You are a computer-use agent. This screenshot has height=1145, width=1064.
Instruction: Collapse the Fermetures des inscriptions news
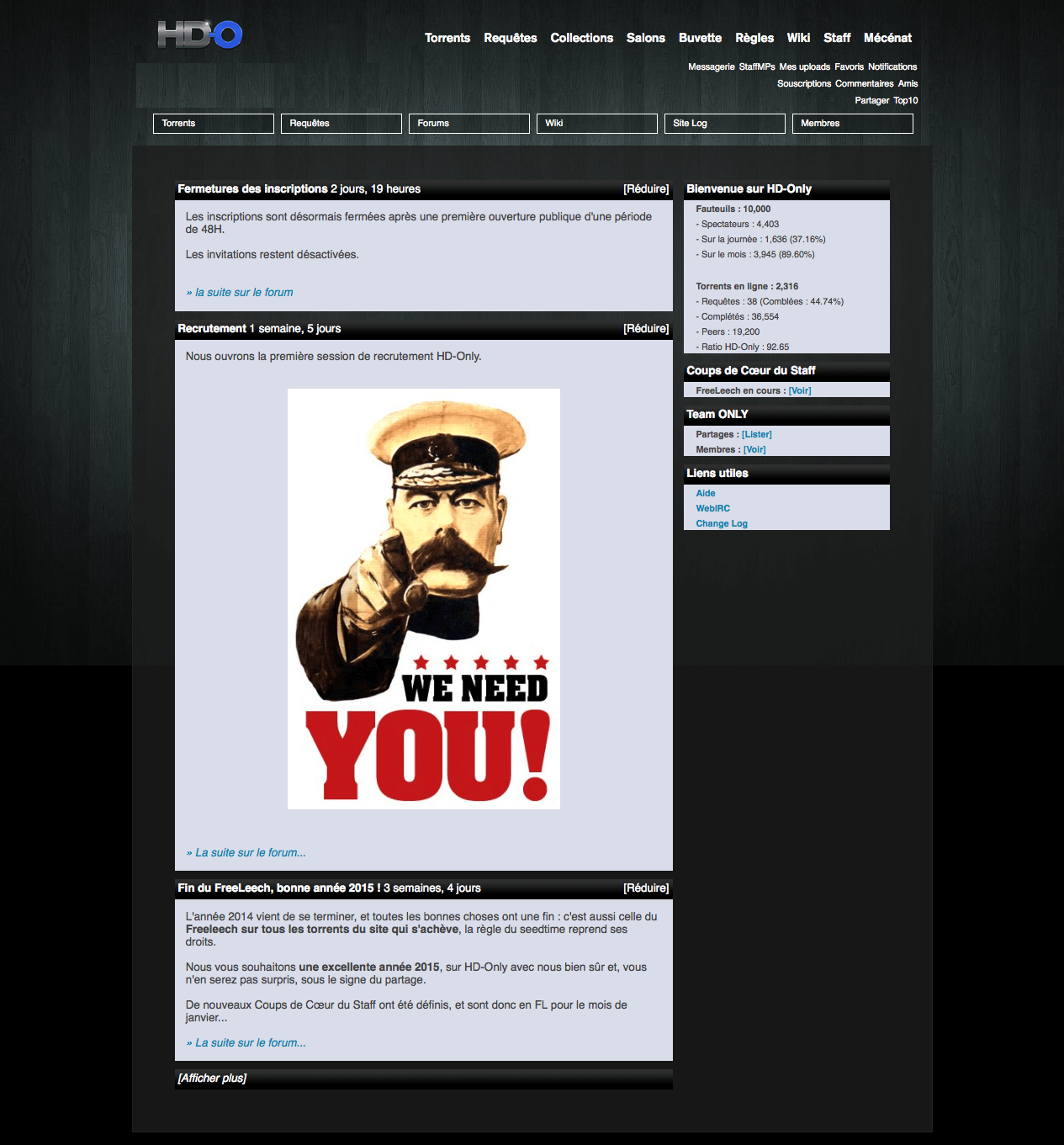coord(646,189)
